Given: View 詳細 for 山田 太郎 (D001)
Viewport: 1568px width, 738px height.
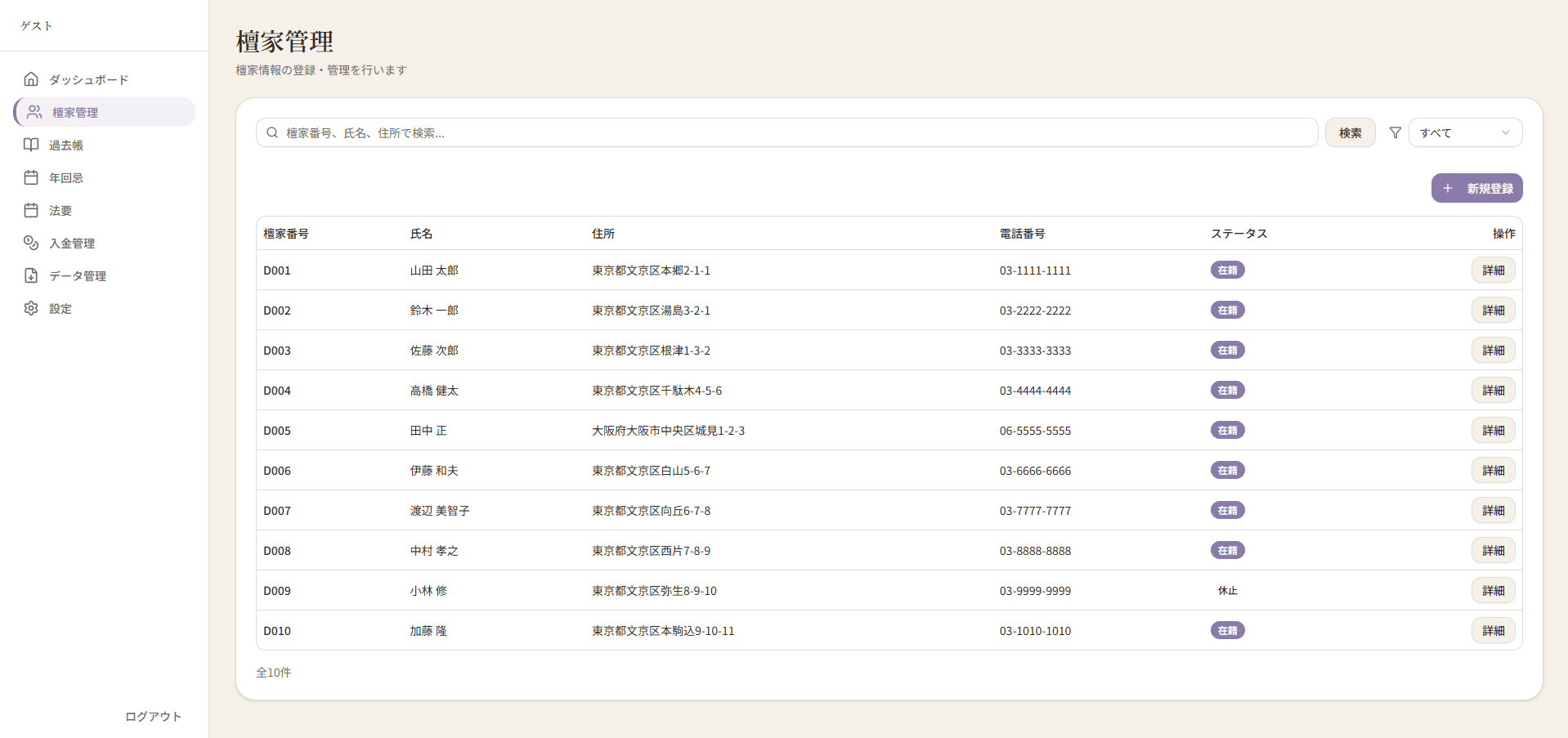Looking at the screenshot, I should tap(1493, 271).
